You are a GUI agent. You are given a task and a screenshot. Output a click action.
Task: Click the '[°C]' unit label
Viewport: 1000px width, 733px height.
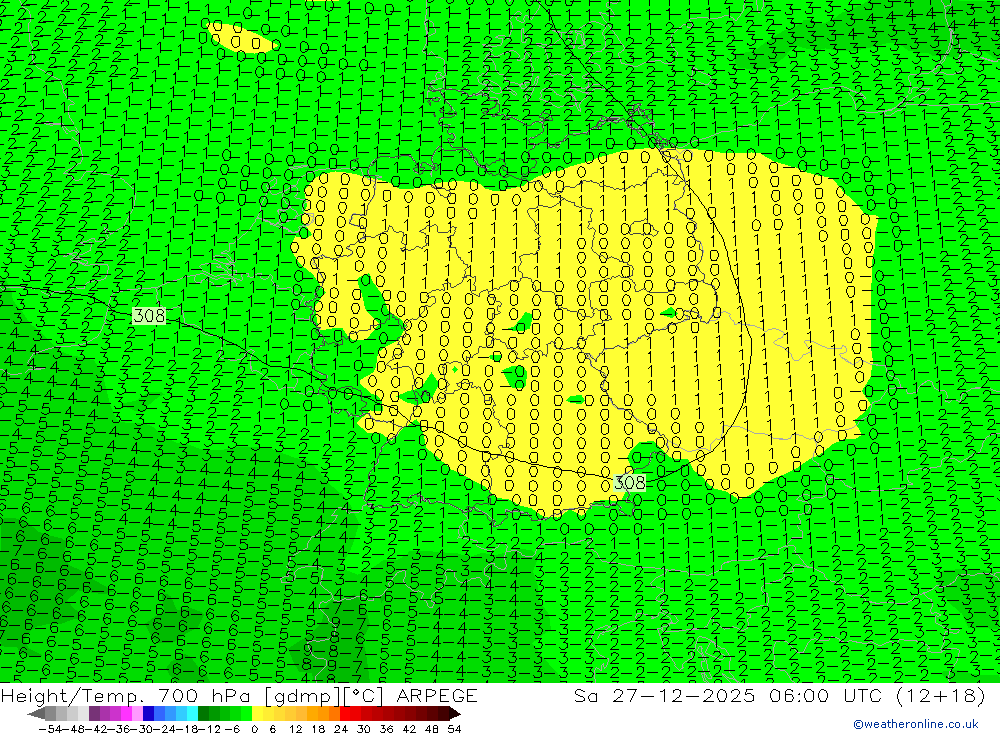pos(363,696)
